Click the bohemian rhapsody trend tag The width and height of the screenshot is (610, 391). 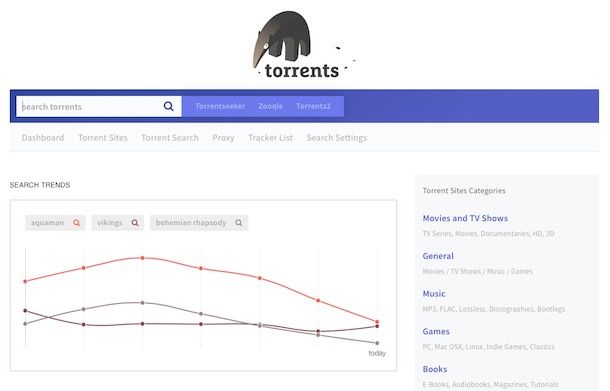199,223
